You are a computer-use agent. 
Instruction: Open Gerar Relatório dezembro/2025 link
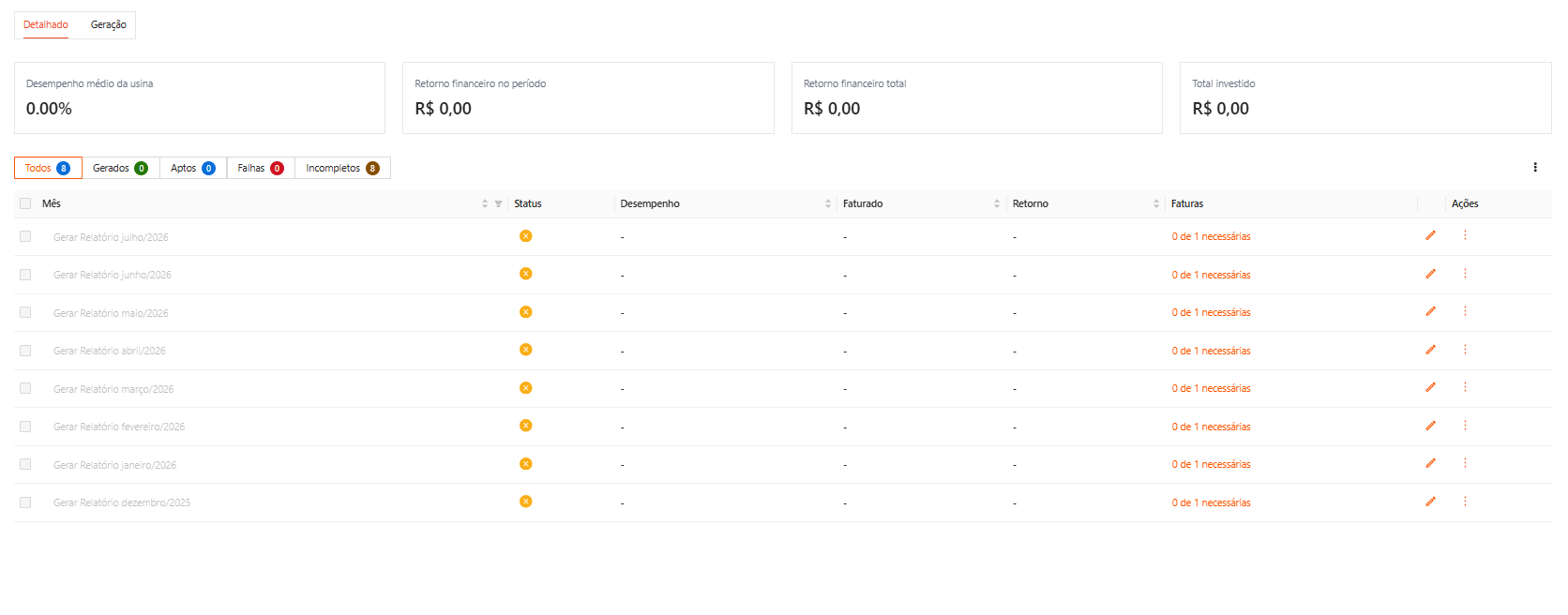[122, 502]
